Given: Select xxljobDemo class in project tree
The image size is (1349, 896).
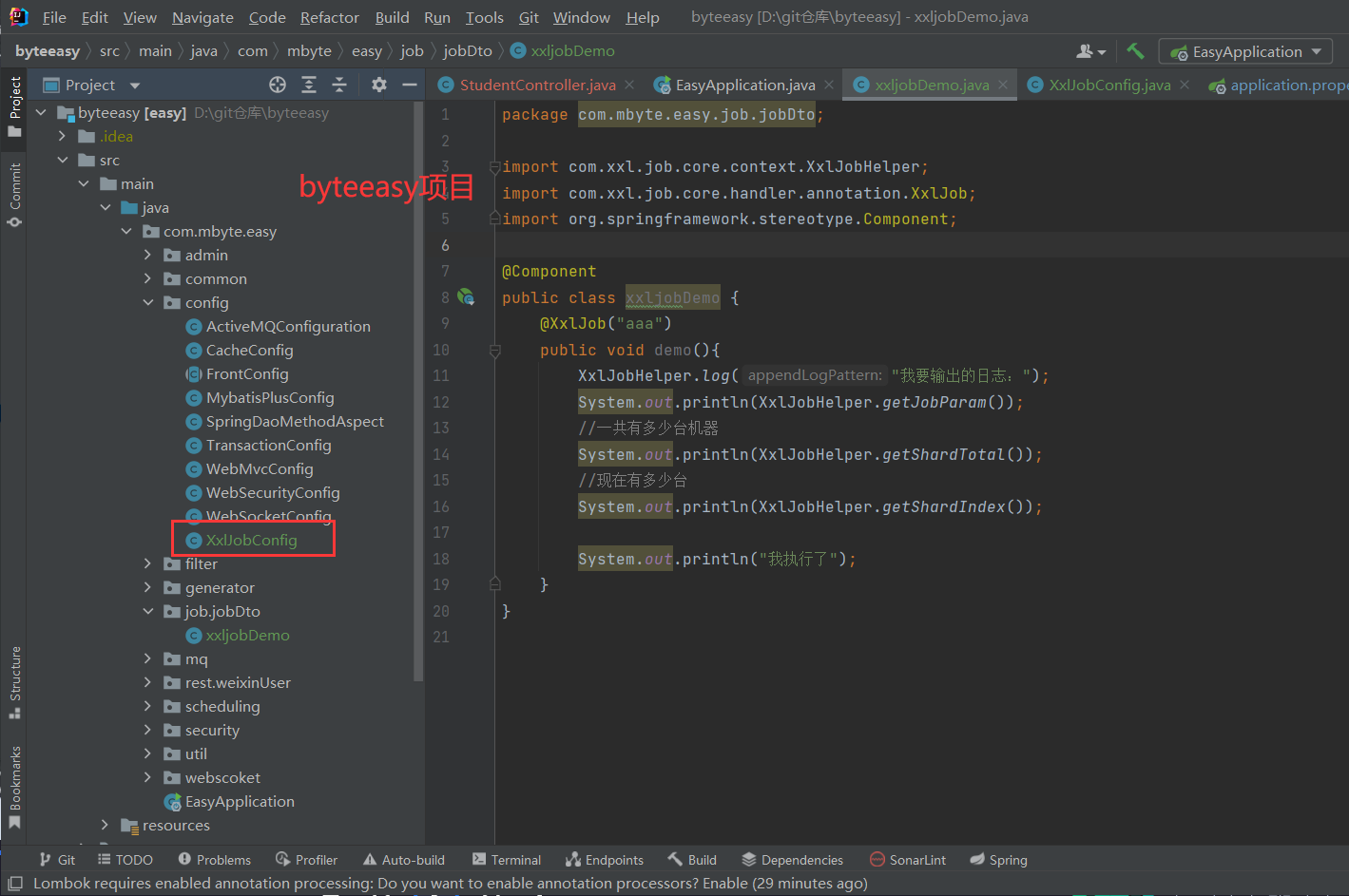Looking at the screenshot, I should coord(247,635).
